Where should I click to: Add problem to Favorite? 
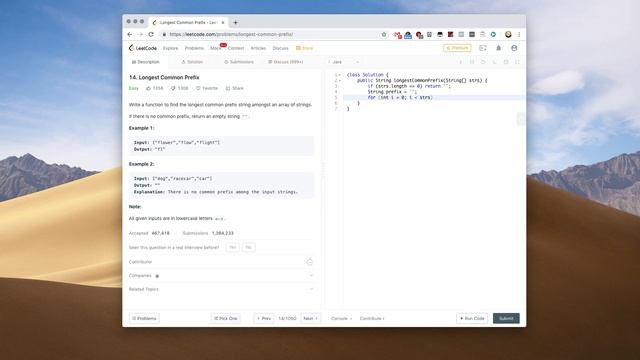(207, 88)
